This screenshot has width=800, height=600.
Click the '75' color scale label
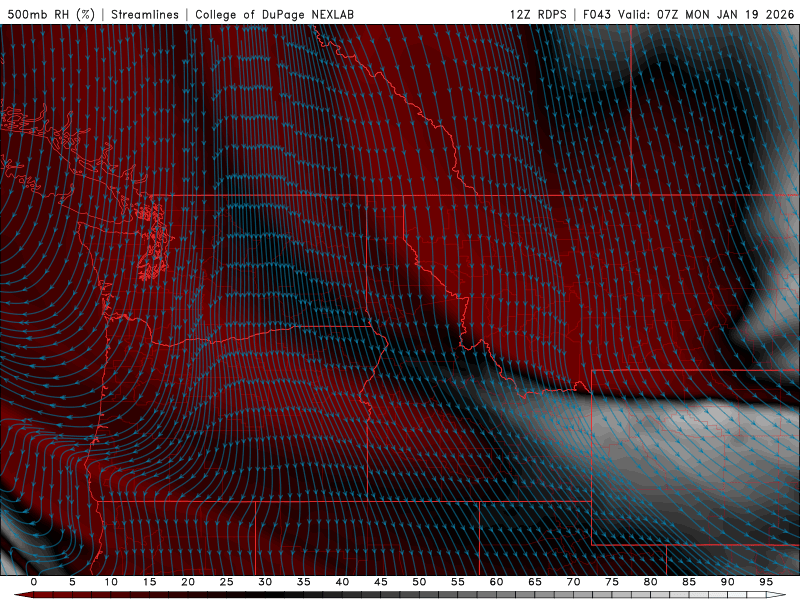(x=612, y=582)
